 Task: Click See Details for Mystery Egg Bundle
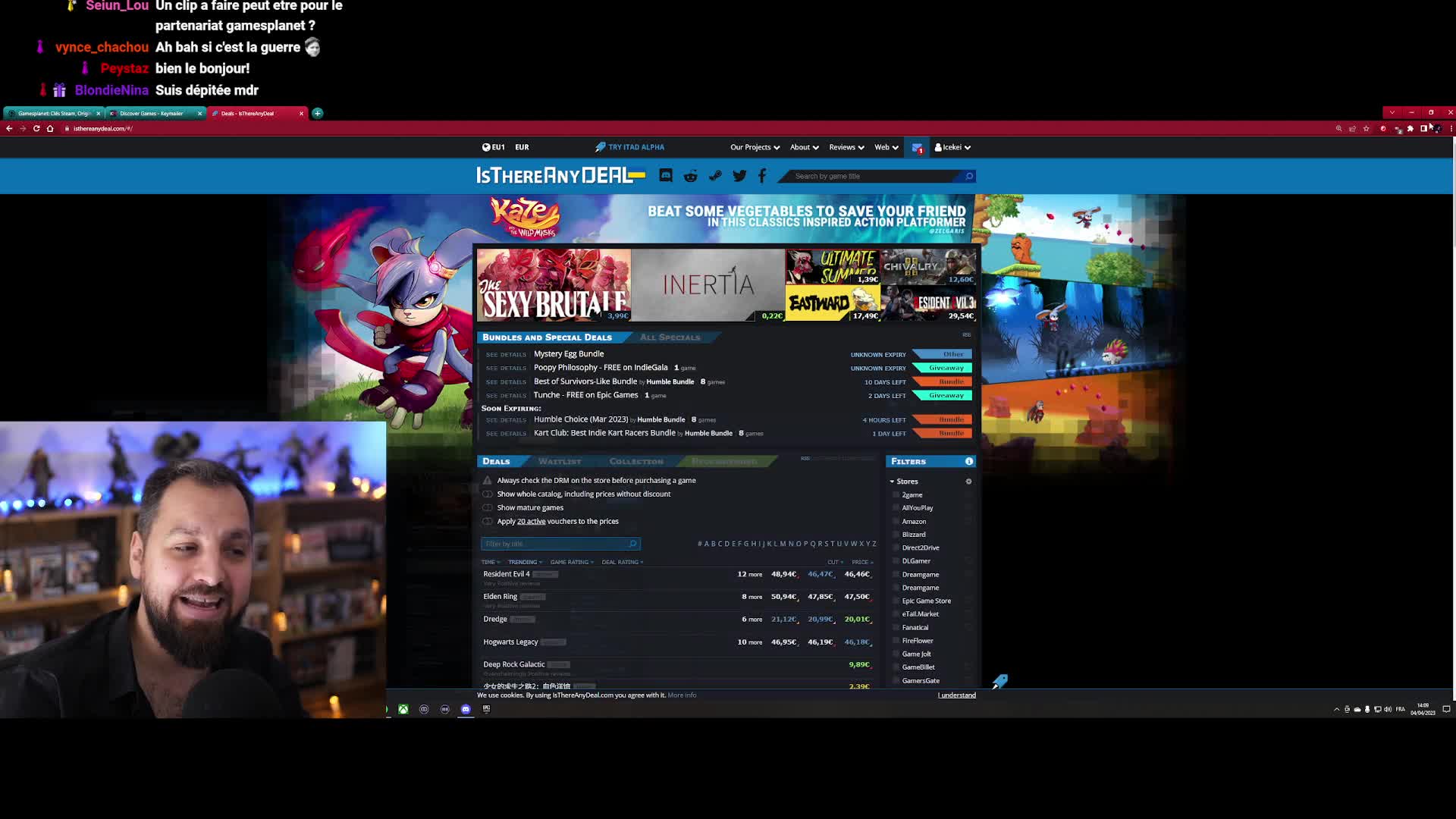(x=506, y=355)
